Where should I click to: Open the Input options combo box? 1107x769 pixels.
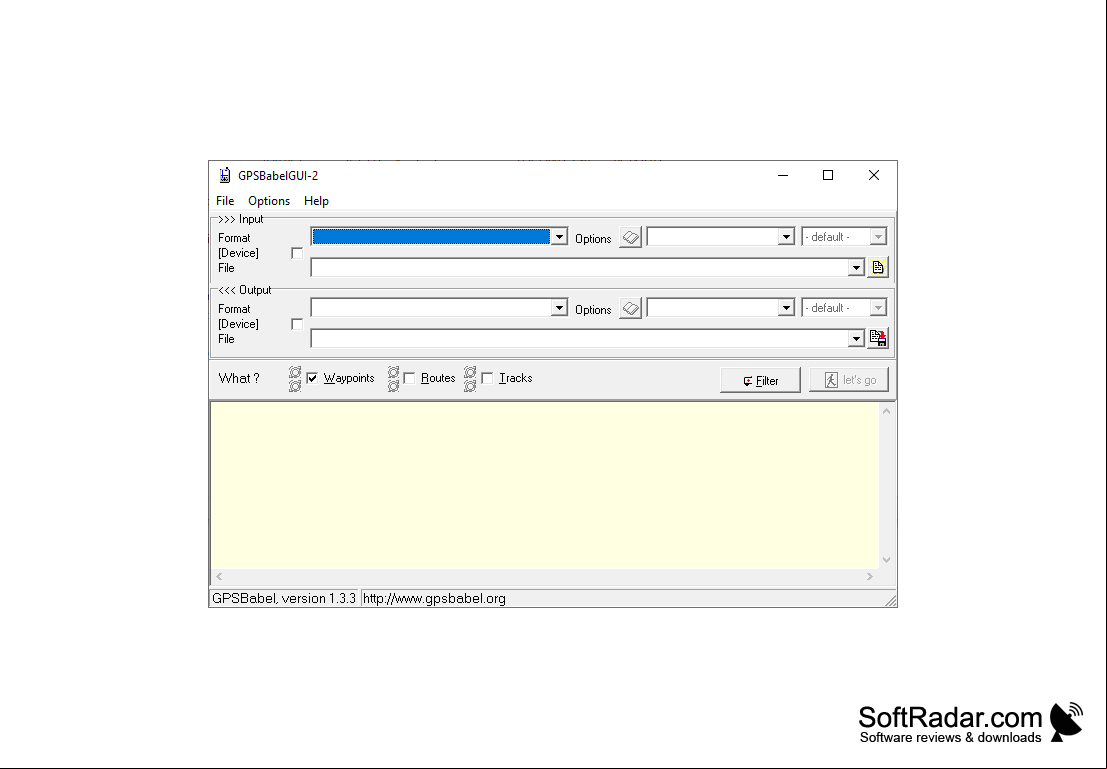click(721, 237)
